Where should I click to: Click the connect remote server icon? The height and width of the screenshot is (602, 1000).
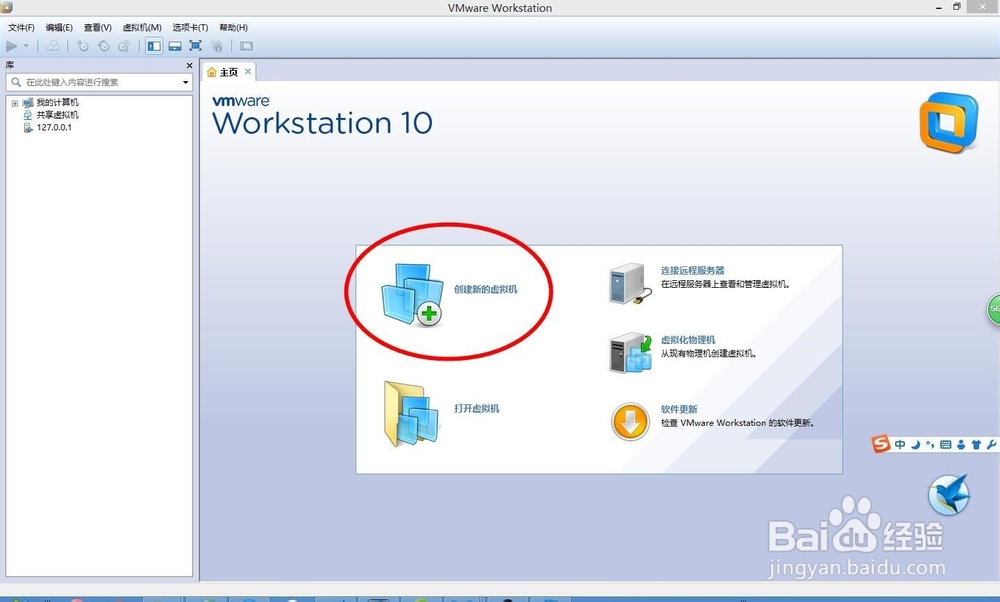(630, 283)
